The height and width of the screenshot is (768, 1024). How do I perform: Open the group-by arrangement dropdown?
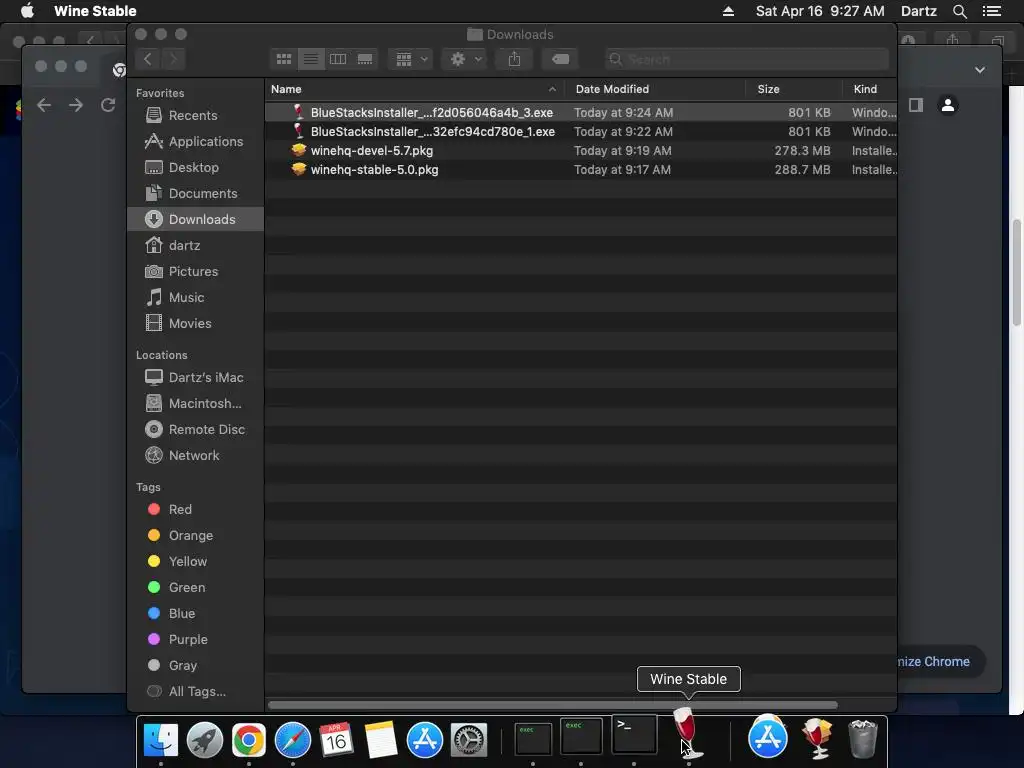410,59
